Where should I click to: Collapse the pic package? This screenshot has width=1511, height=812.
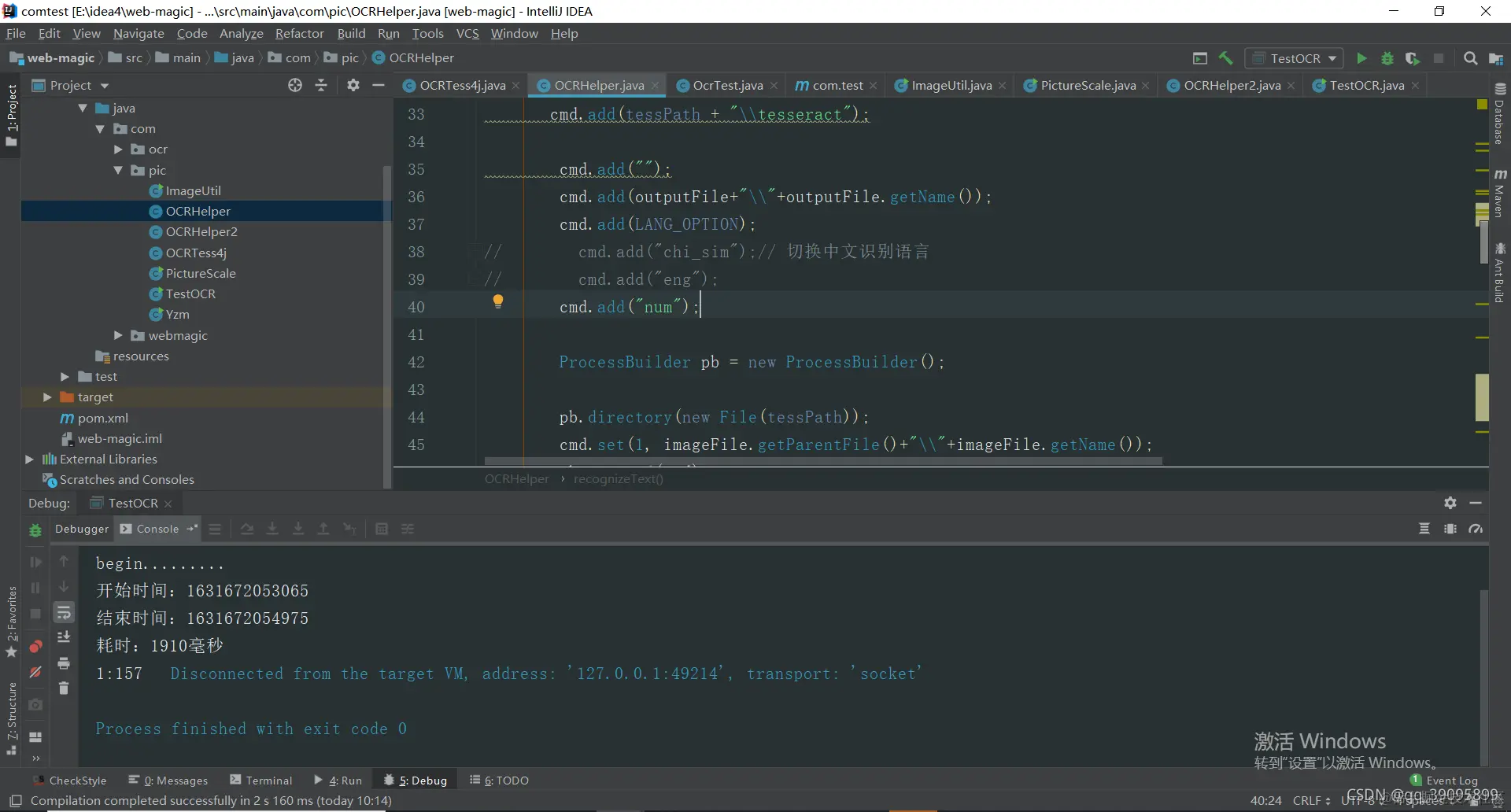[118, 170]
